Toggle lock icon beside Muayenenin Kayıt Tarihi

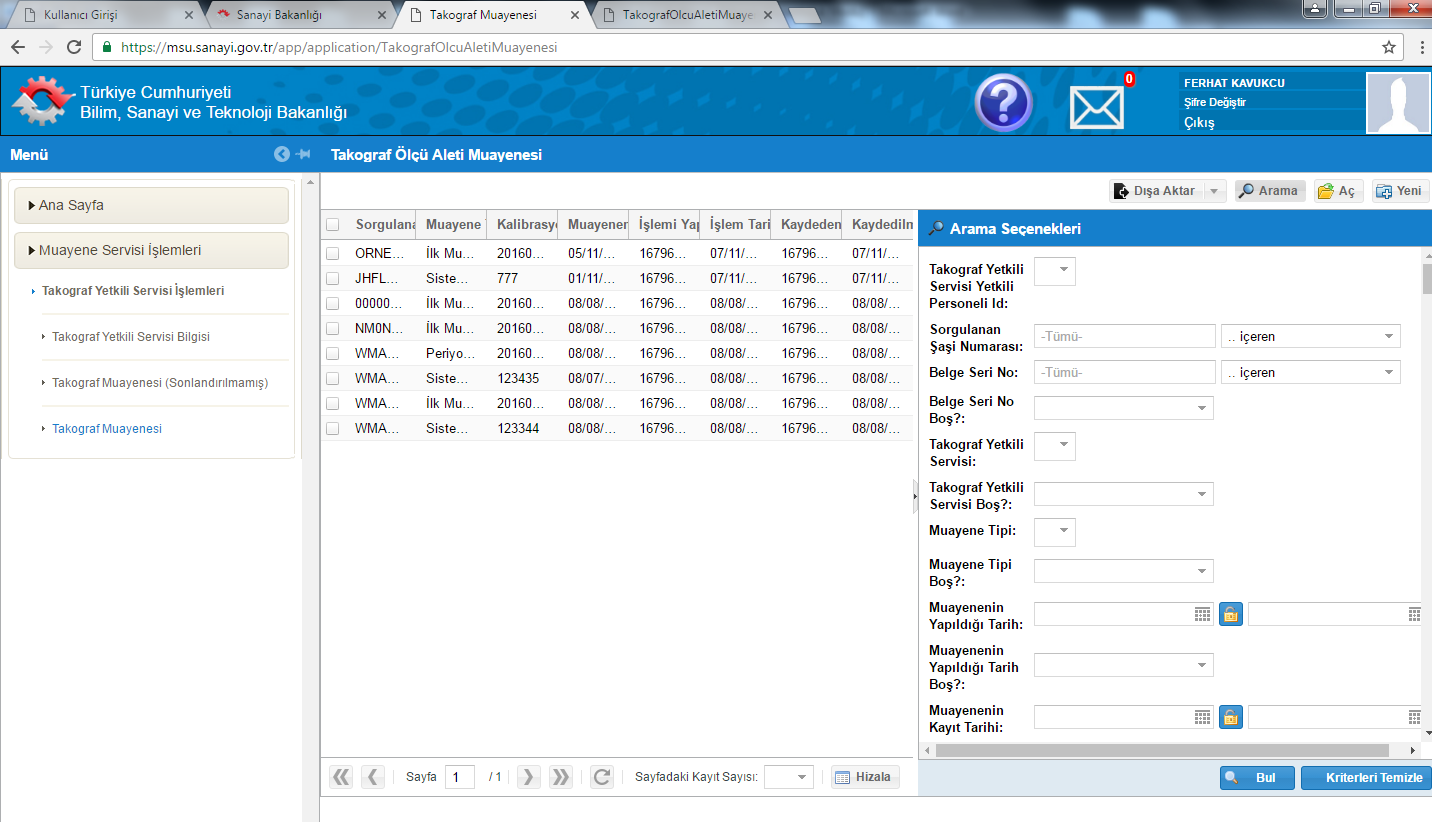pos(1231,717)
